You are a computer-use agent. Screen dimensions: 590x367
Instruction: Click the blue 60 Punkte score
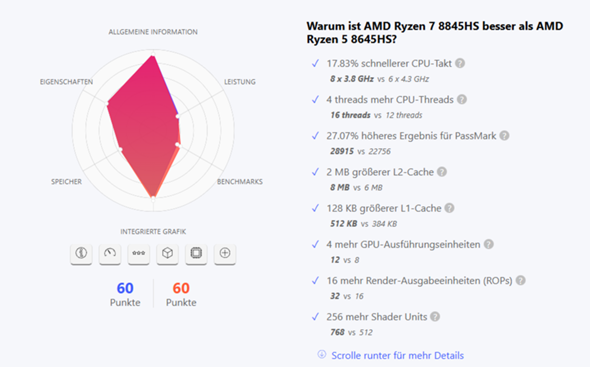coord(125,294)
